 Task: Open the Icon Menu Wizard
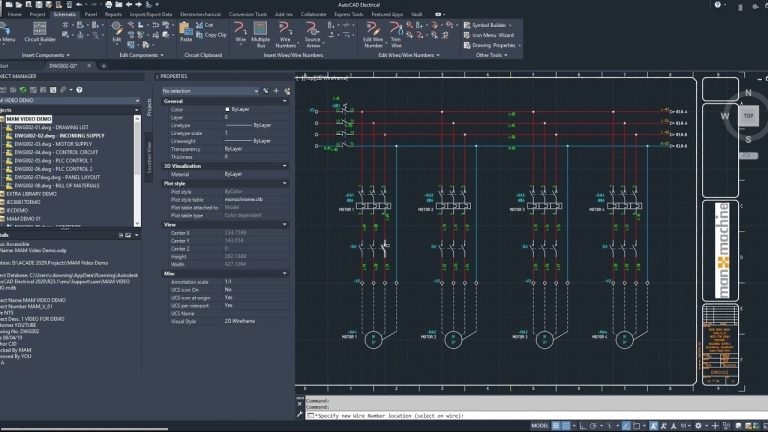[489, 35]
